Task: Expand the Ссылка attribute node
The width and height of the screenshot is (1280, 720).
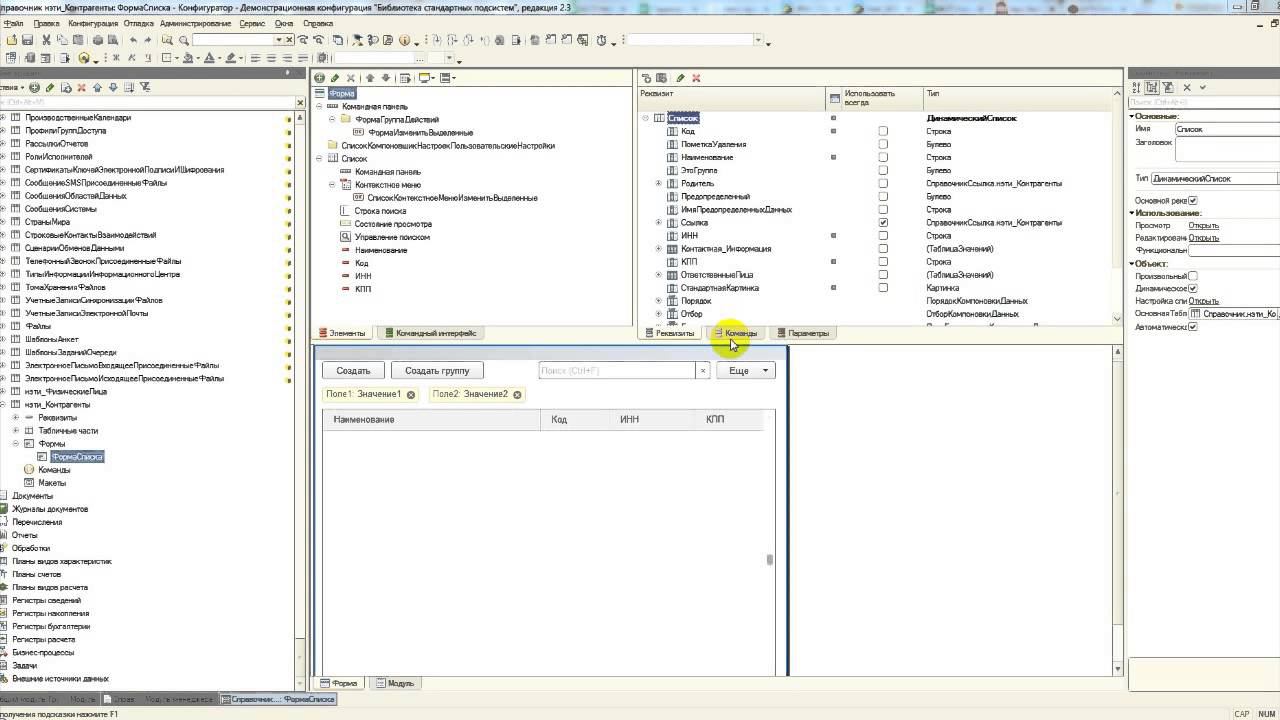Action: coord(658,222)
